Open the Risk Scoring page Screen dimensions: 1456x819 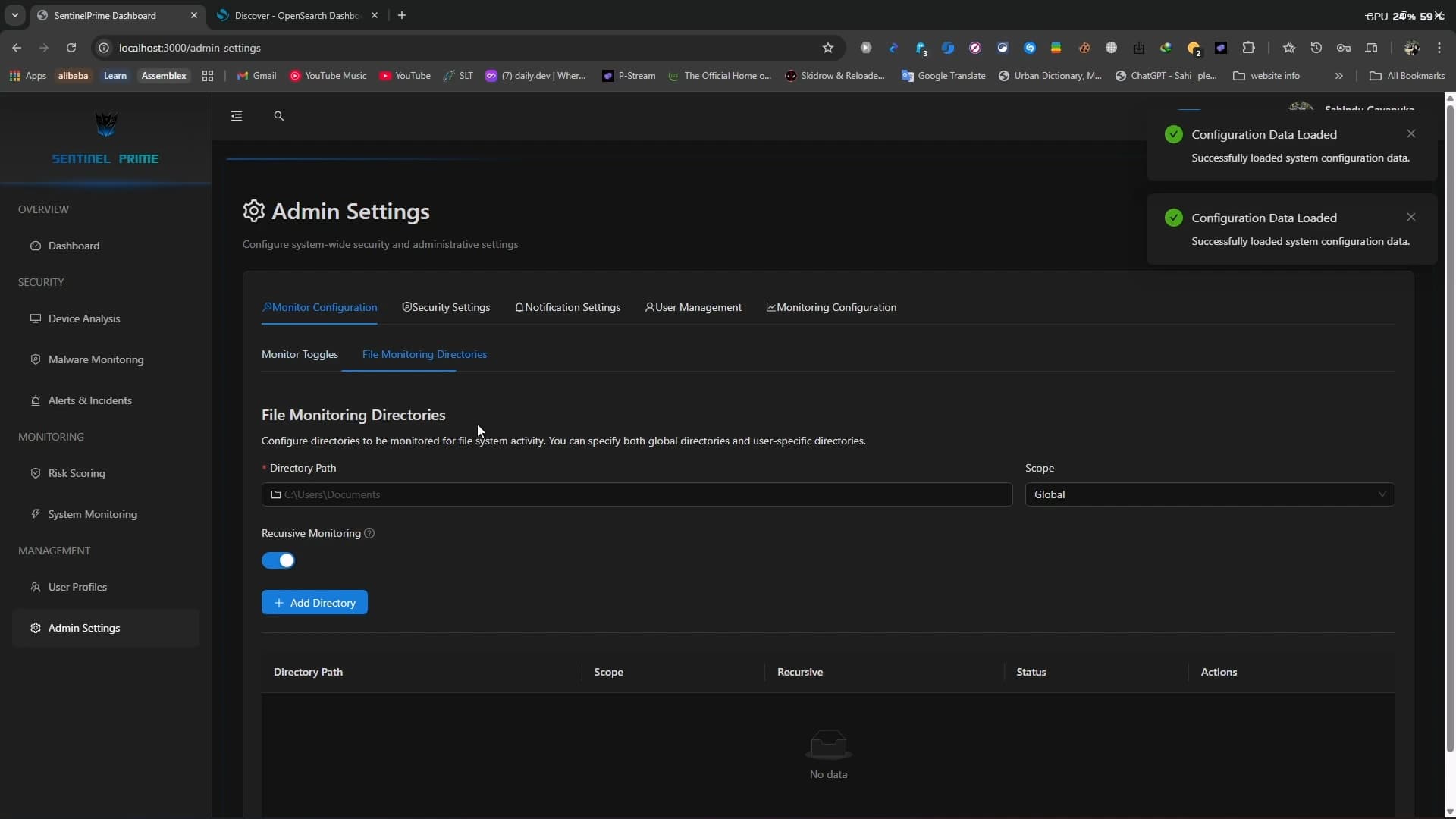[77, 473]
